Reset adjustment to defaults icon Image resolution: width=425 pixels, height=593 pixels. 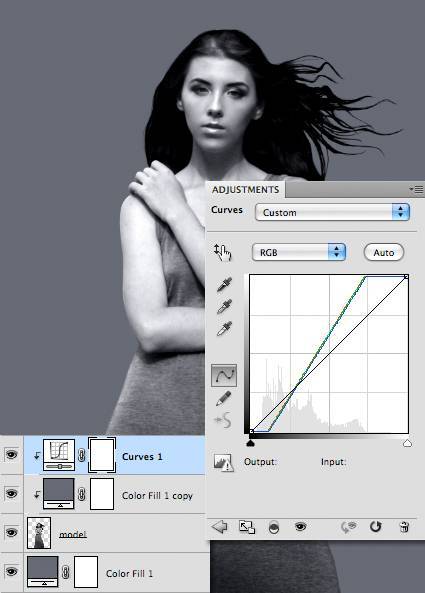pyautogui.click(x=375, y=526)
